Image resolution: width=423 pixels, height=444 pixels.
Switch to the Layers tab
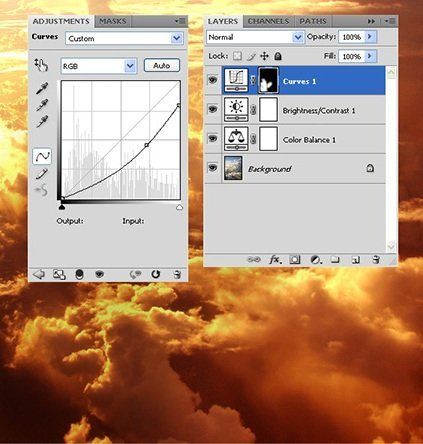coord(223,21)
